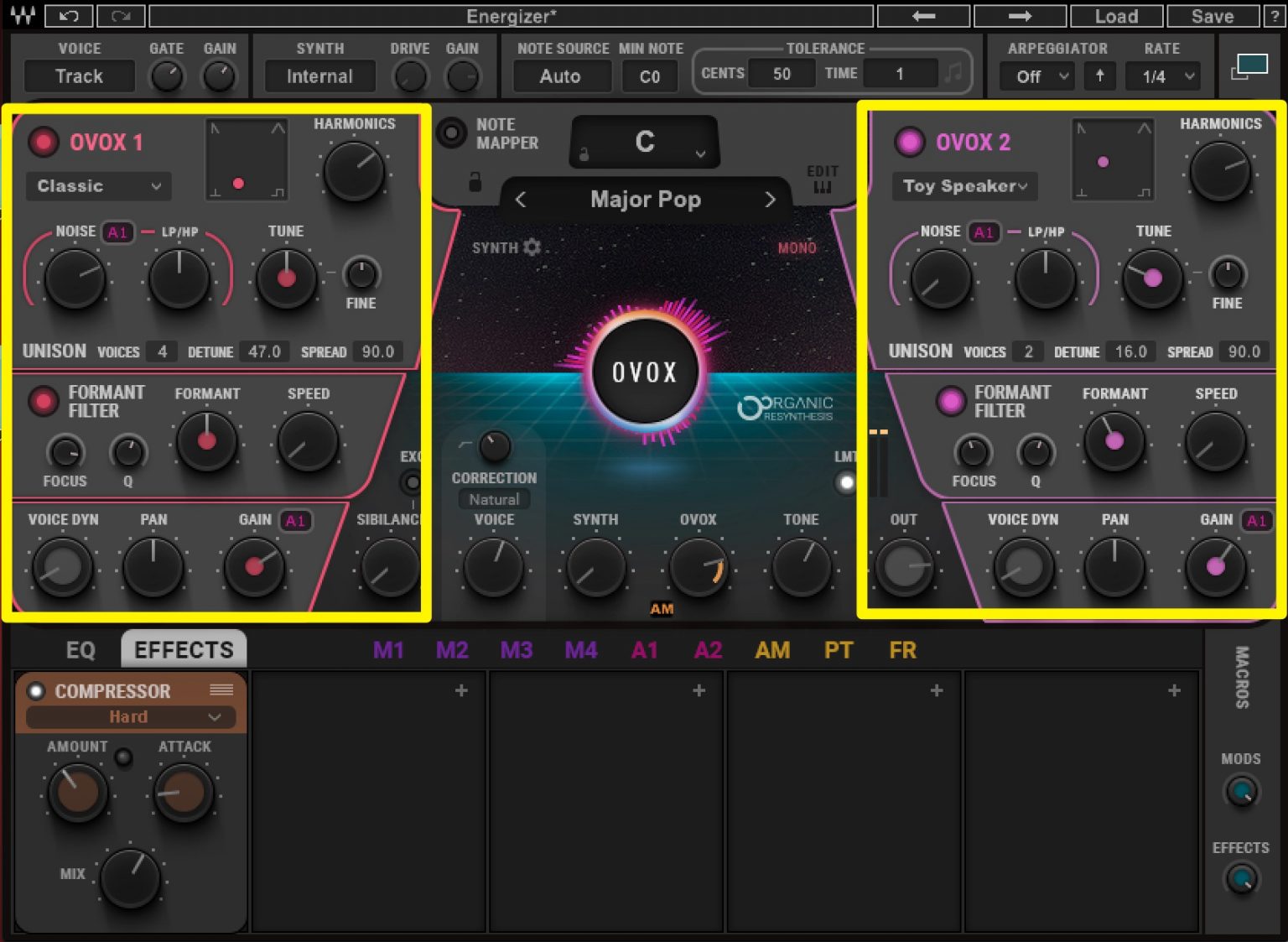Select the M1 macro tab
The width and height of the screenshot is (1288, 942).
[x=388, y=650]
